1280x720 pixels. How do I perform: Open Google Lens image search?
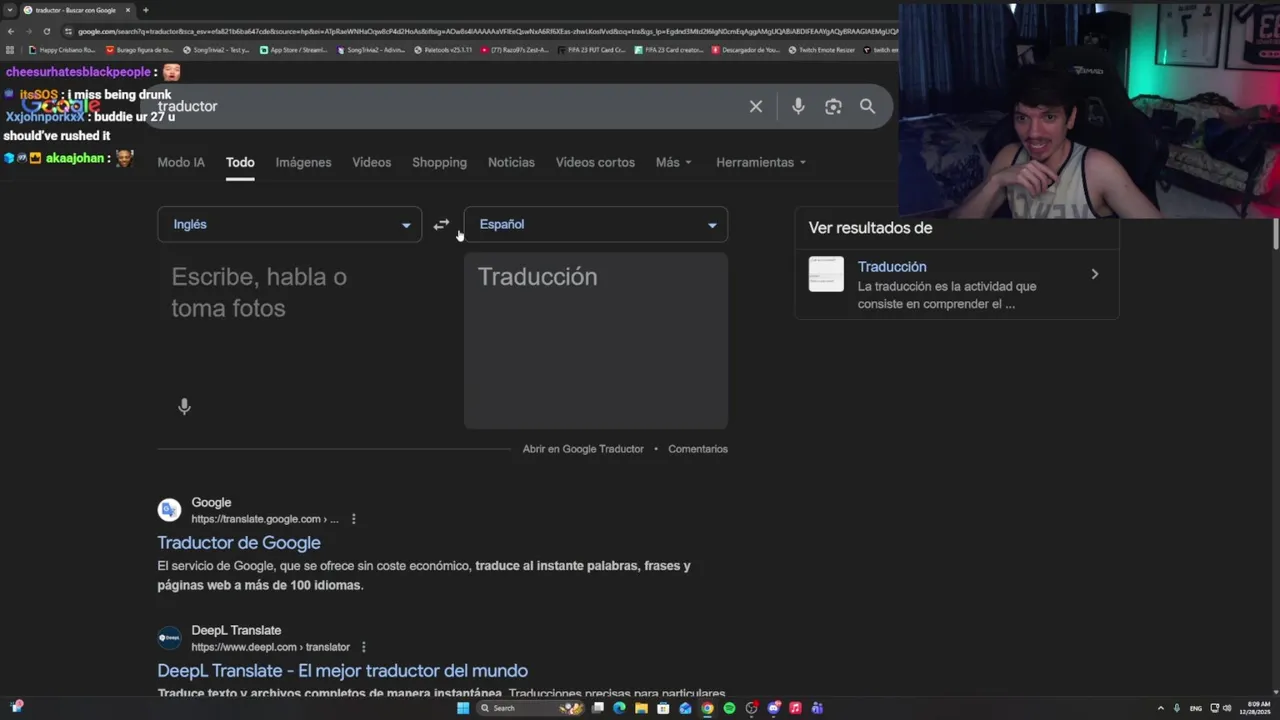(833, 106)
